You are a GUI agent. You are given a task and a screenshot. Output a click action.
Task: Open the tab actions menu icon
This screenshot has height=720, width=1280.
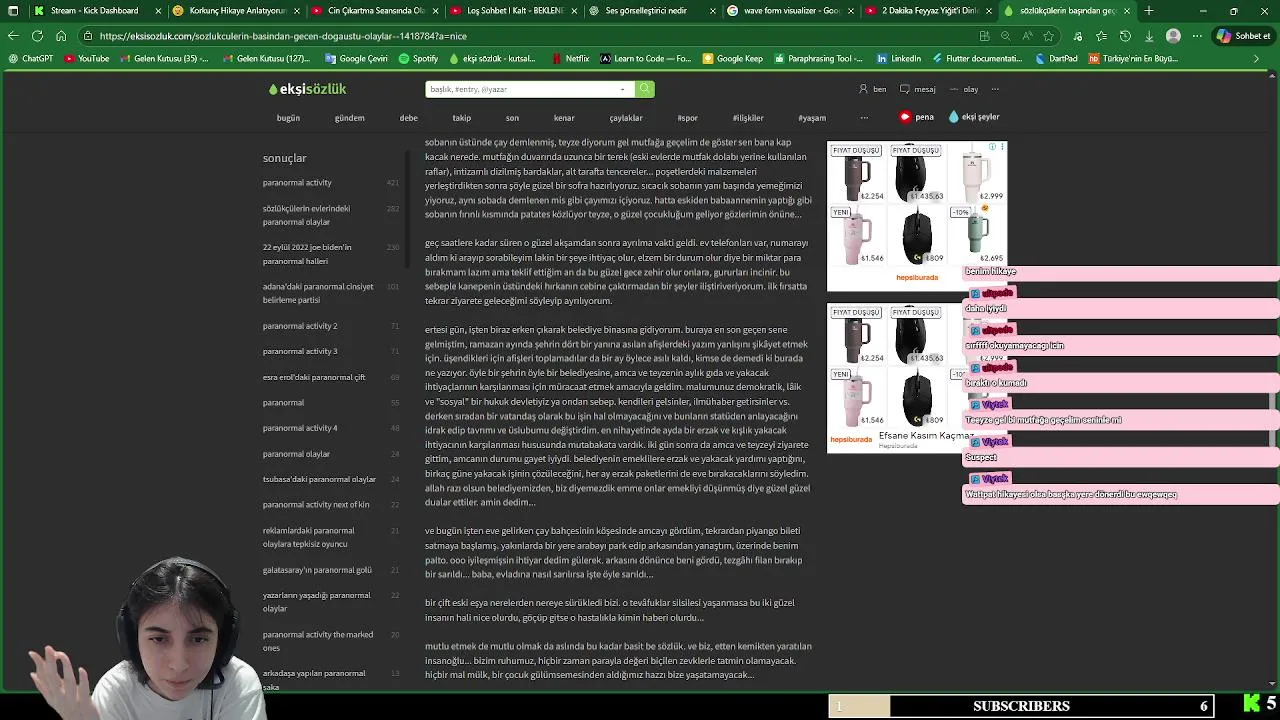tap(13, 11)
